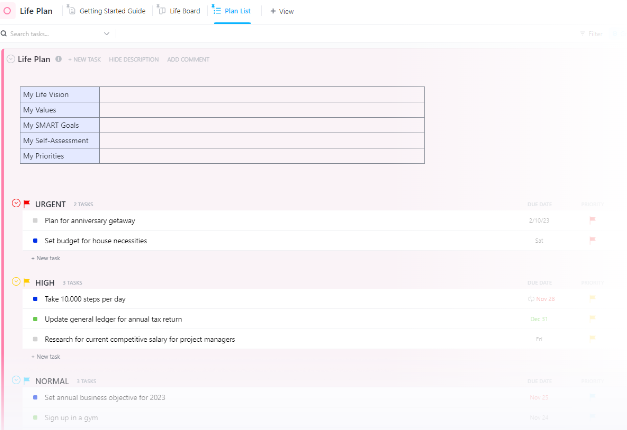Click due date 2/10/23 for anniversary getaway
The height and width of the screenshot is (430, 627).
(x=539, y=220)
